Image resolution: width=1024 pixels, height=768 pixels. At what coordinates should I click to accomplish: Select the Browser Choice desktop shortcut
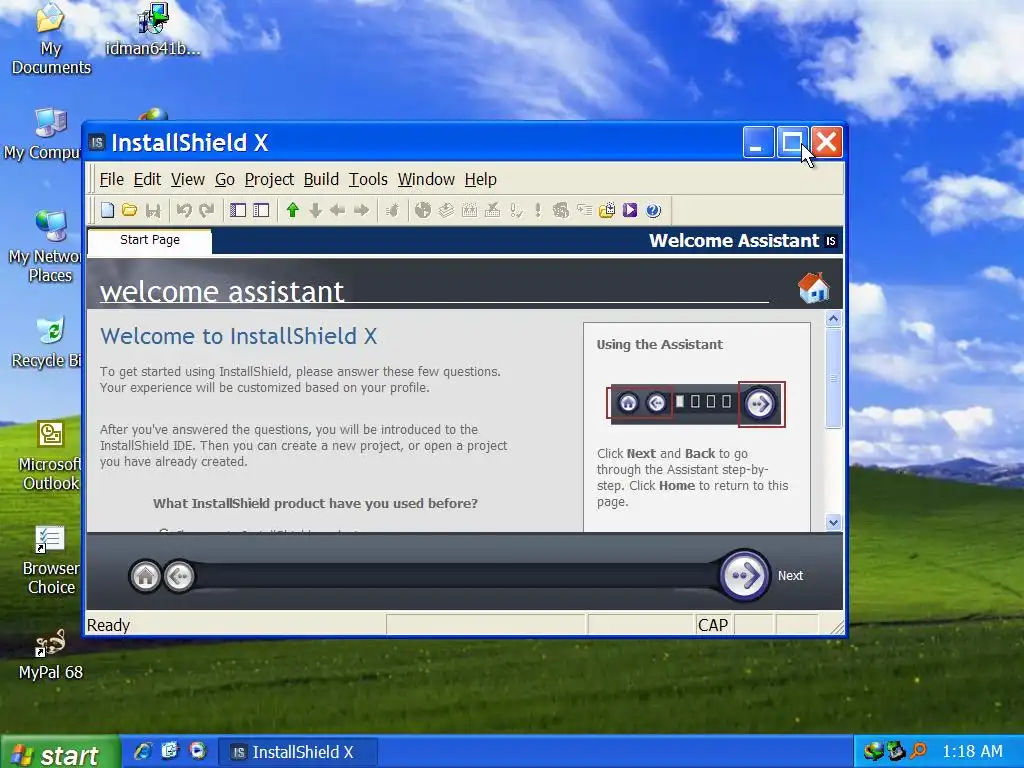point(51,560)
